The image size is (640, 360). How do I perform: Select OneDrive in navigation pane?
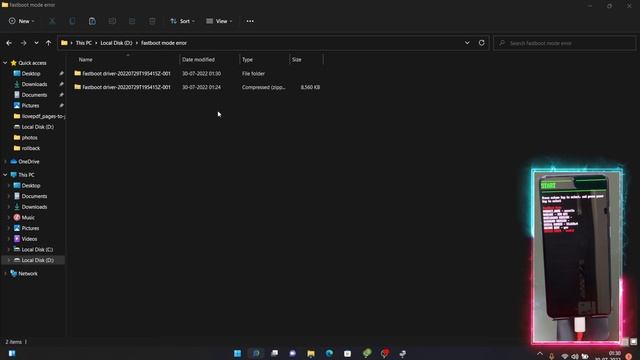29,162
